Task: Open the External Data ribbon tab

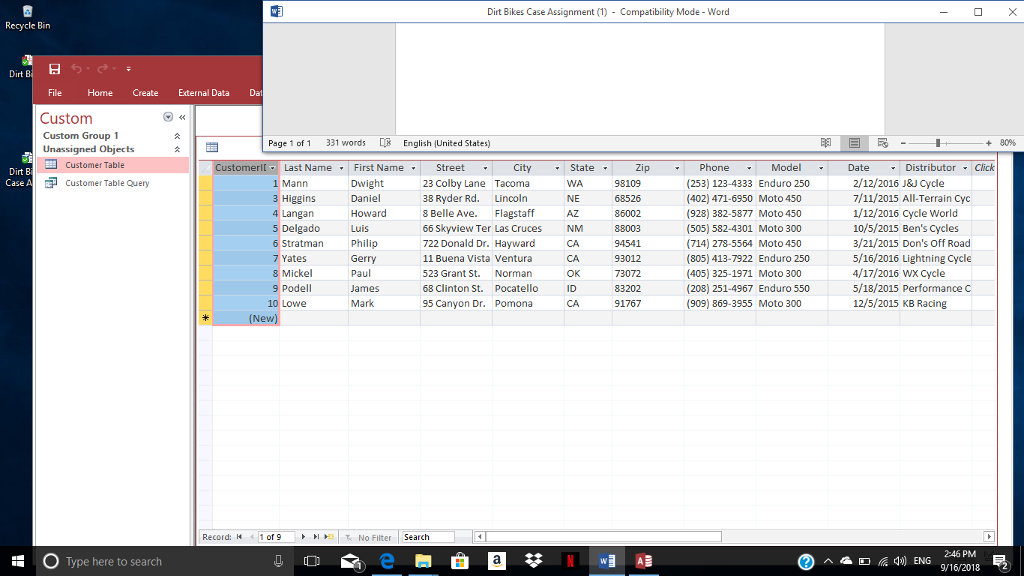Action: (x=204, y=93)
